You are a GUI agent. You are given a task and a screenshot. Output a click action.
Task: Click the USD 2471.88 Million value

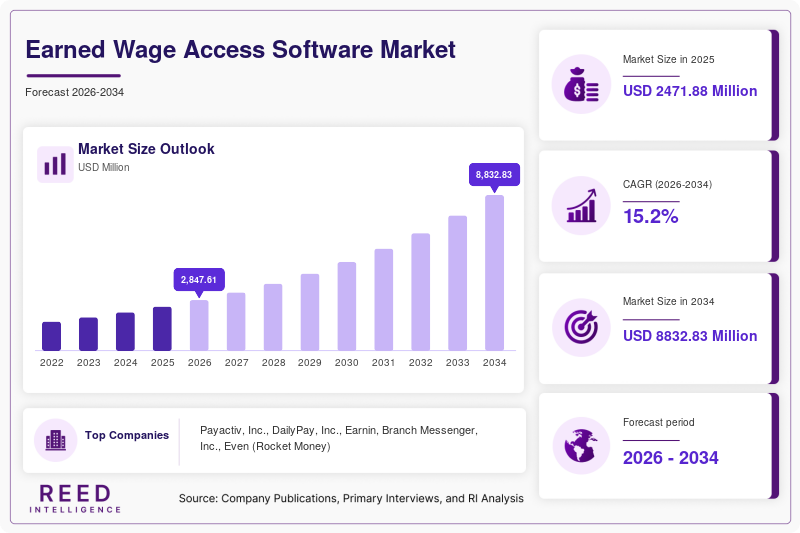click(690, 91)
